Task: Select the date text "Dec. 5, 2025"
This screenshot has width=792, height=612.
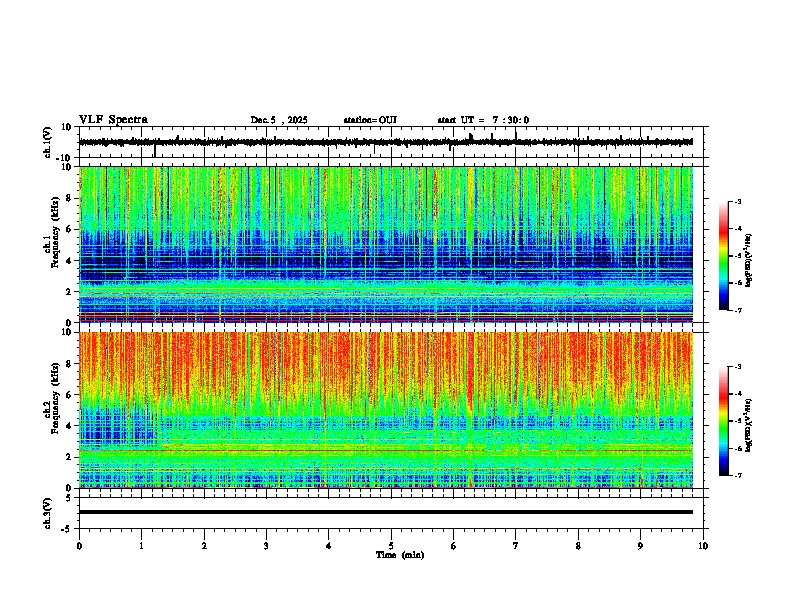Action: point(279,120)
